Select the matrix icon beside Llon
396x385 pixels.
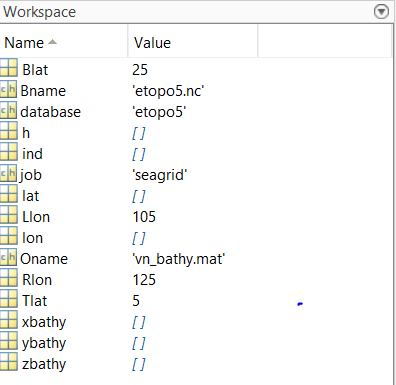pyautogui.click(x=9, y=215)
